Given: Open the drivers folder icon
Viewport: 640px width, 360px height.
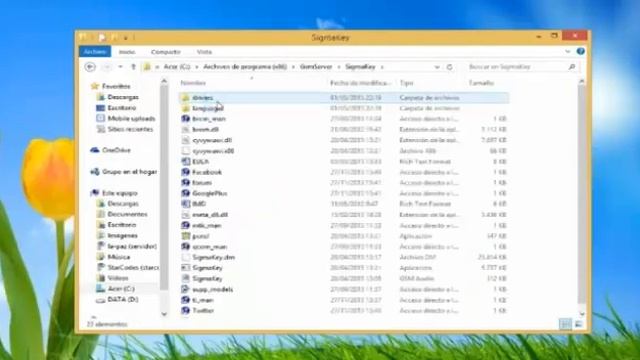Looking at the screenshot, I should click(x=185, y=98).
